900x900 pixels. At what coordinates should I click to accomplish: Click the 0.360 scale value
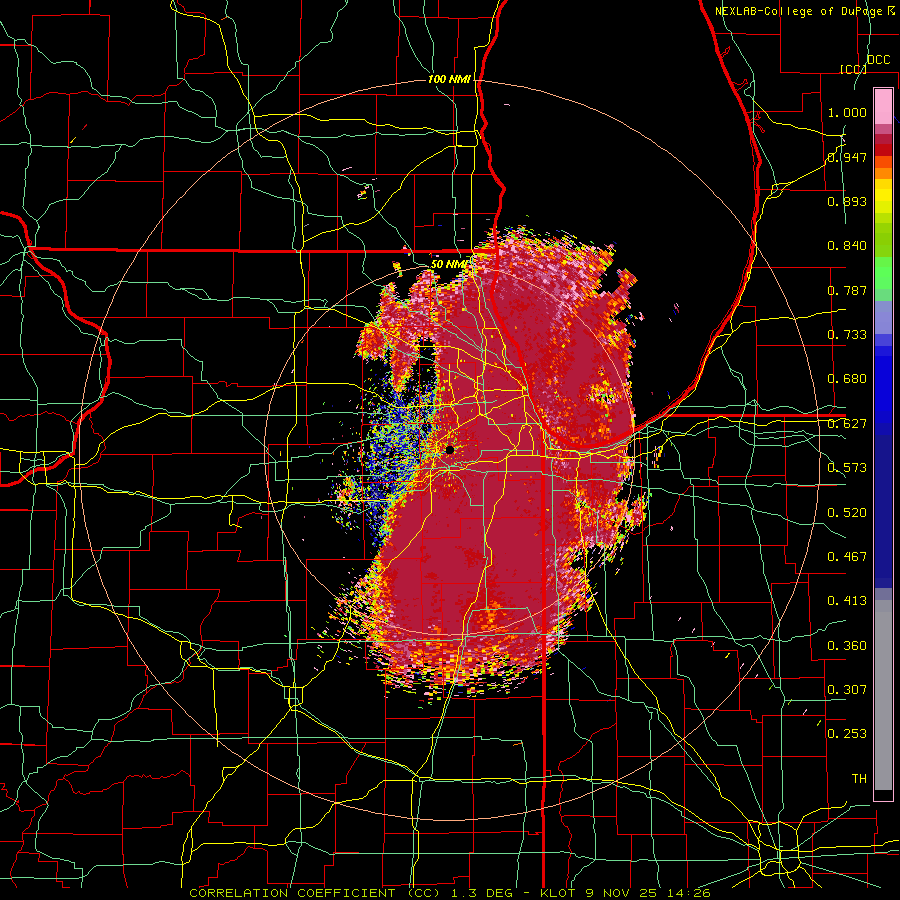tap(847, 646)
